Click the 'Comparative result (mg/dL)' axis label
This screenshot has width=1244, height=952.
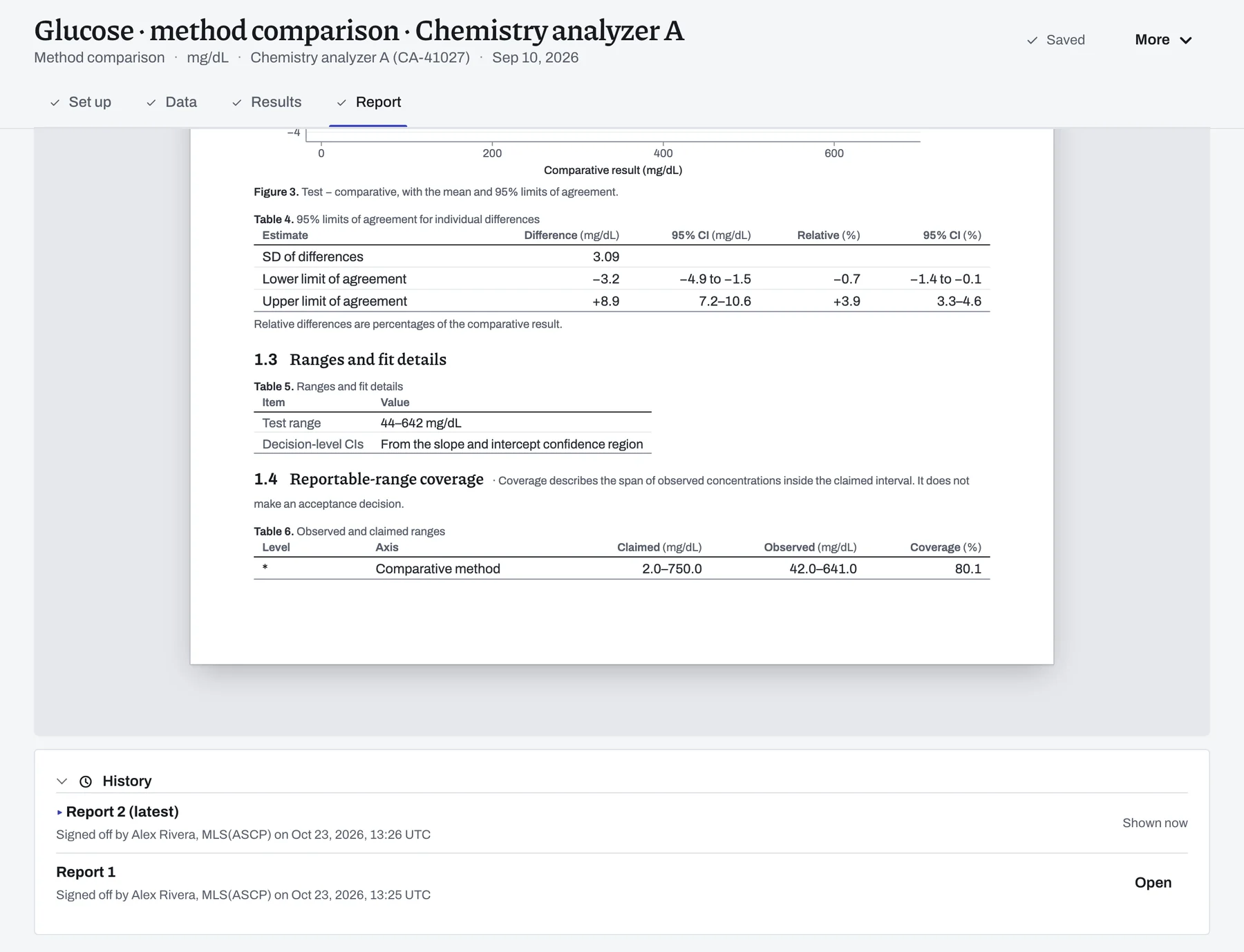613,170
